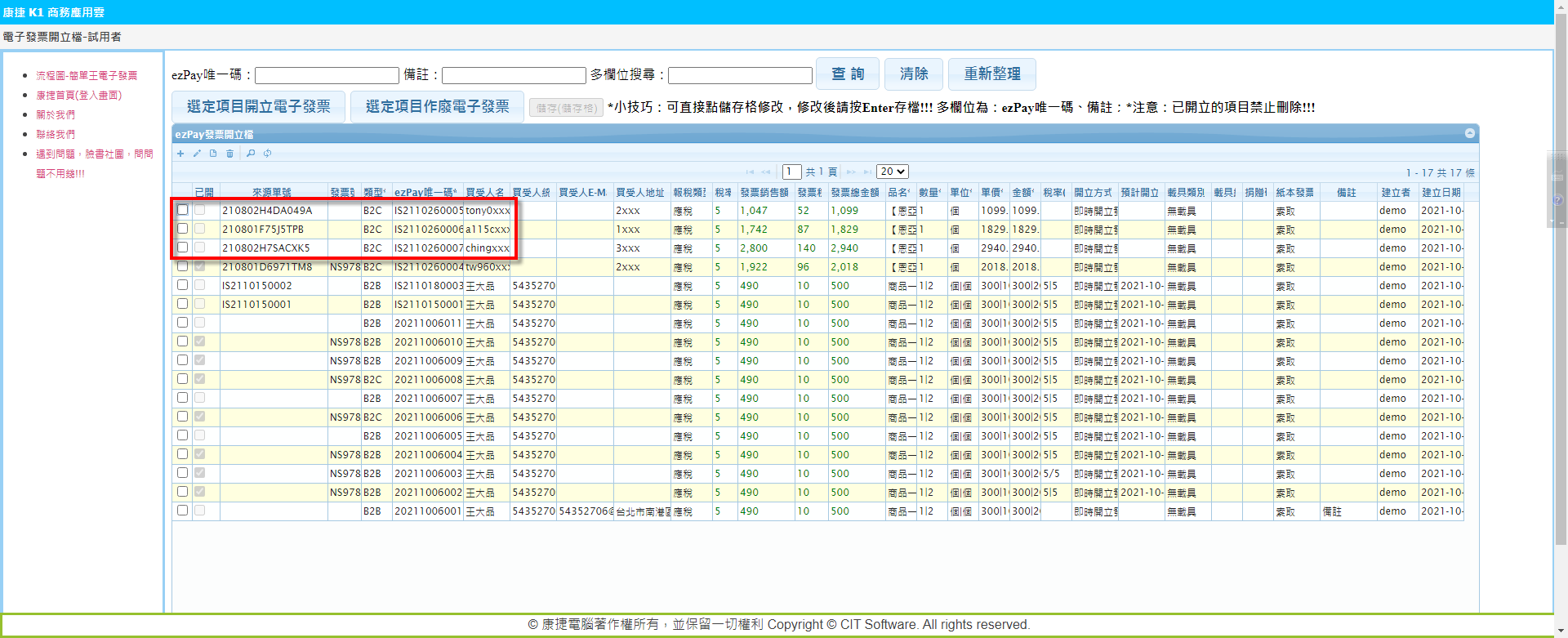
Task: Click the help question mark icon at right edge
Action: pos(1558,200)
